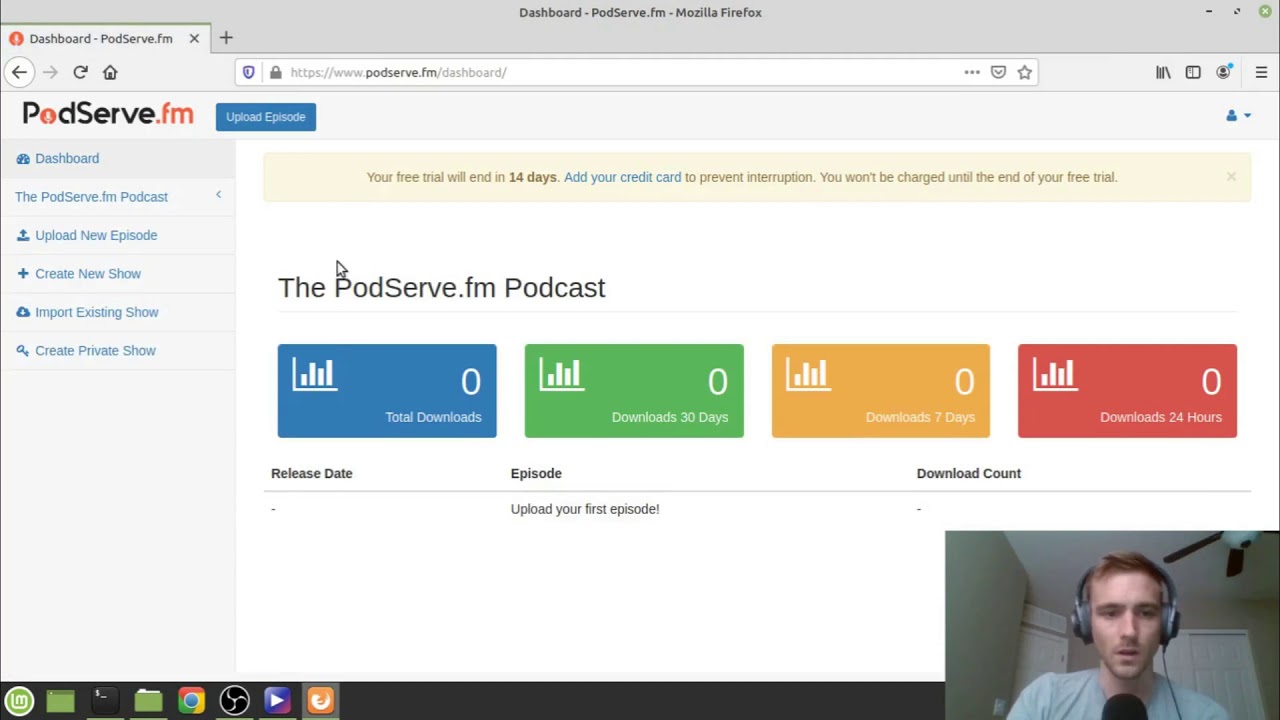Click the Add your credit card link
The image size is (1280, 720).
pyautogui.click(x=622, y=177)
